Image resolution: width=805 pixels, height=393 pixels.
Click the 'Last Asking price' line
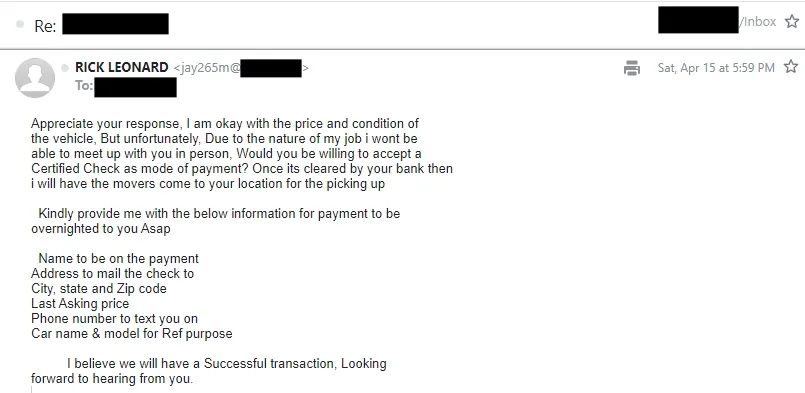[x=80, y=304]
